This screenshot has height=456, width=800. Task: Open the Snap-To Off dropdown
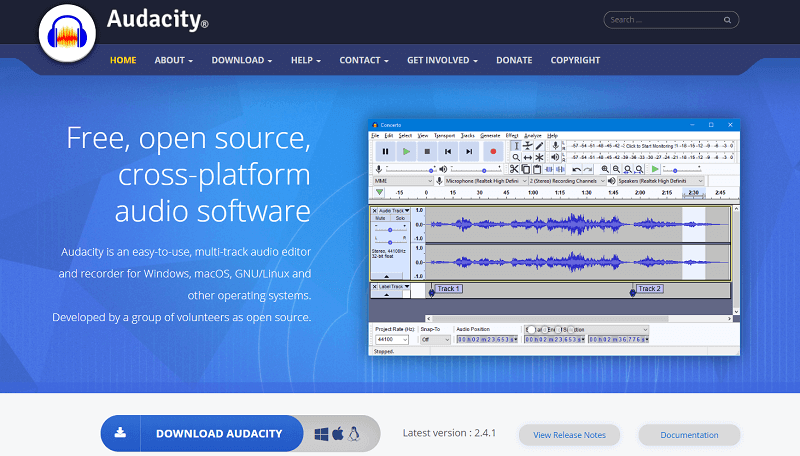coord(435,339)
